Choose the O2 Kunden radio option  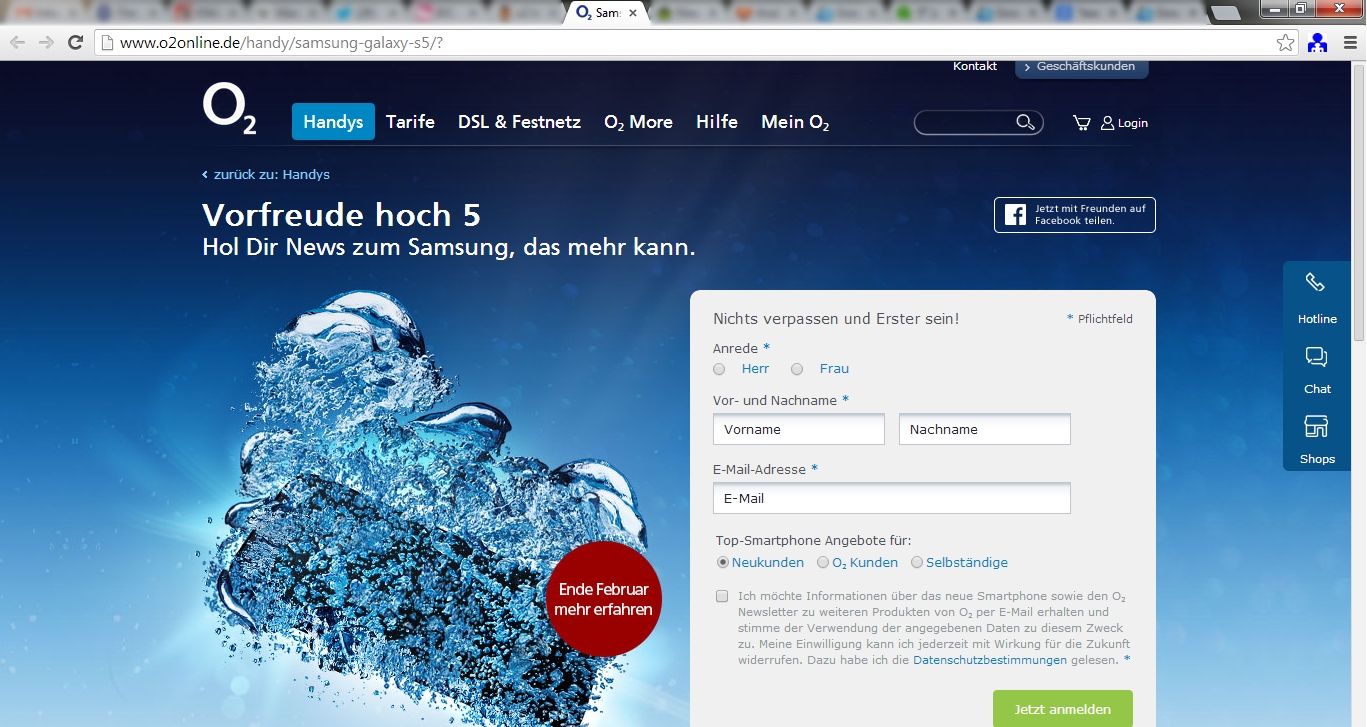tap(823, 562)
